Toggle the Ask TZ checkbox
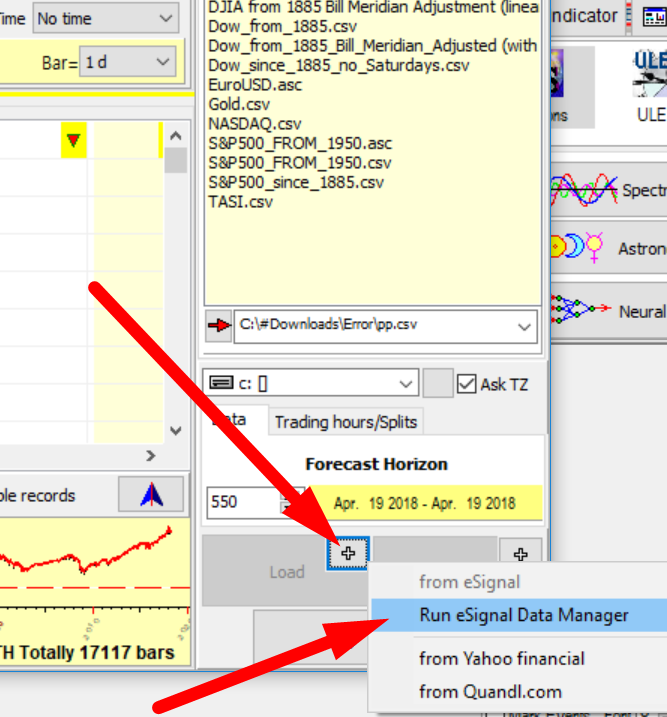The height and width of the screenshot is (717, 667). tap(467, 383)
